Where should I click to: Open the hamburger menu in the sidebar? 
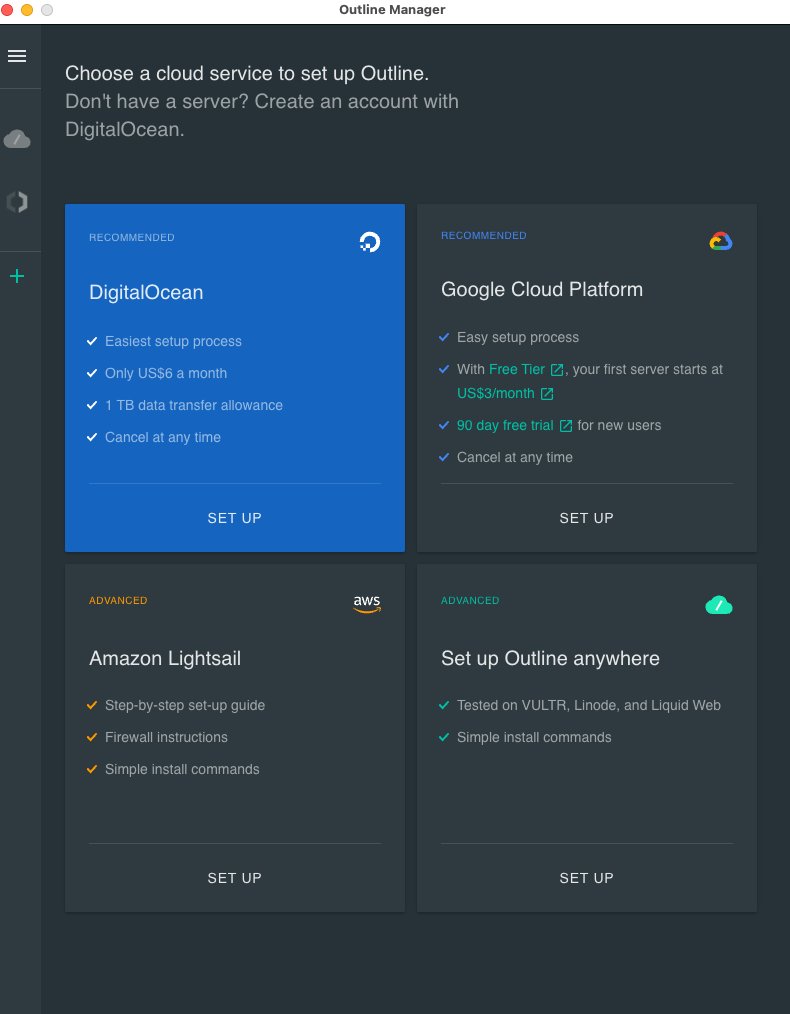(17, 56)
